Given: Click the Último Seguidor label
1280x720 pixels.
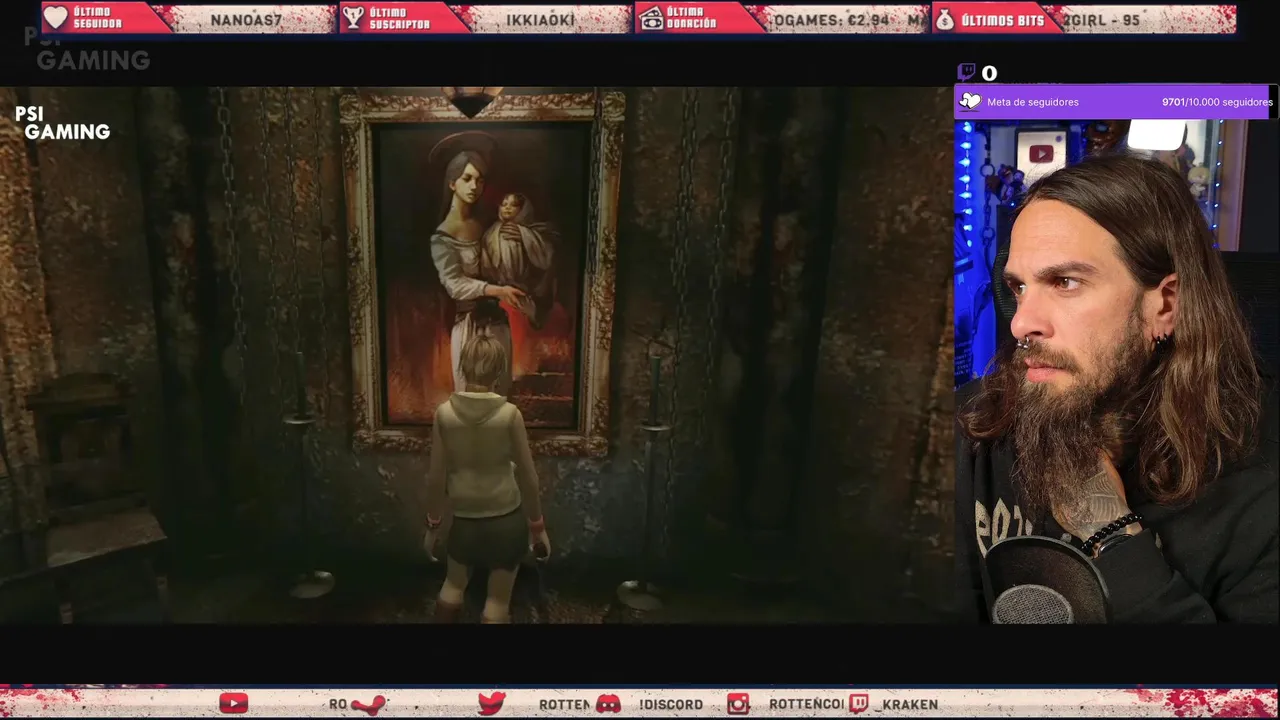Looking at the screenshot, I should 97,18.
